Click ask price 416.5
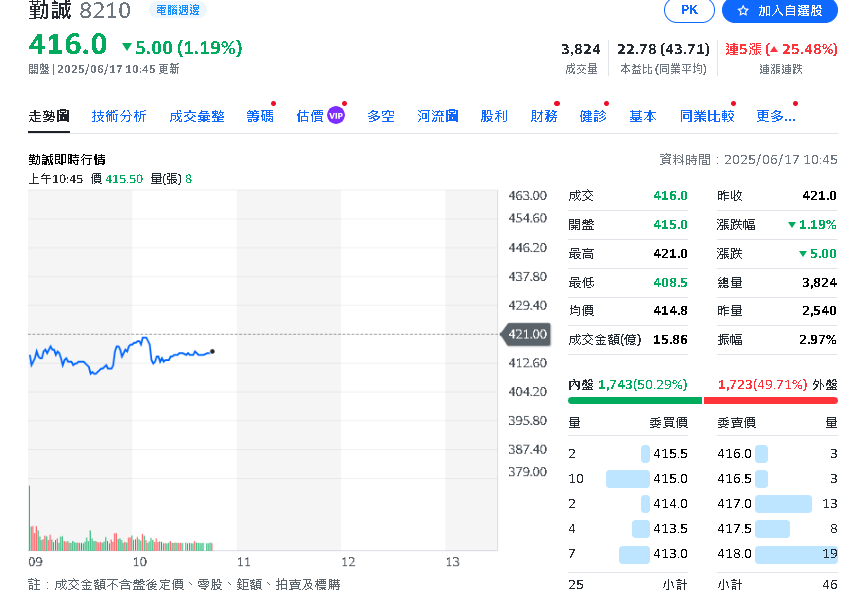 click(734, 479)
